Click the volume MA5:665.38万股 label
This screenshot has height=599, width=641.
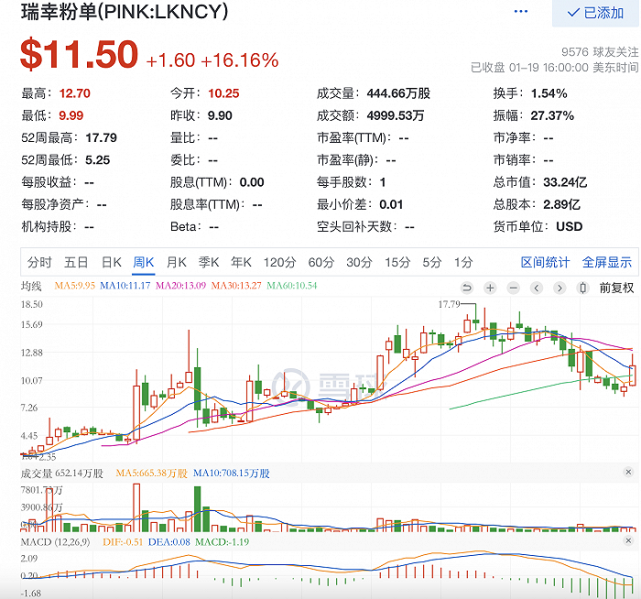pos(152,473)
